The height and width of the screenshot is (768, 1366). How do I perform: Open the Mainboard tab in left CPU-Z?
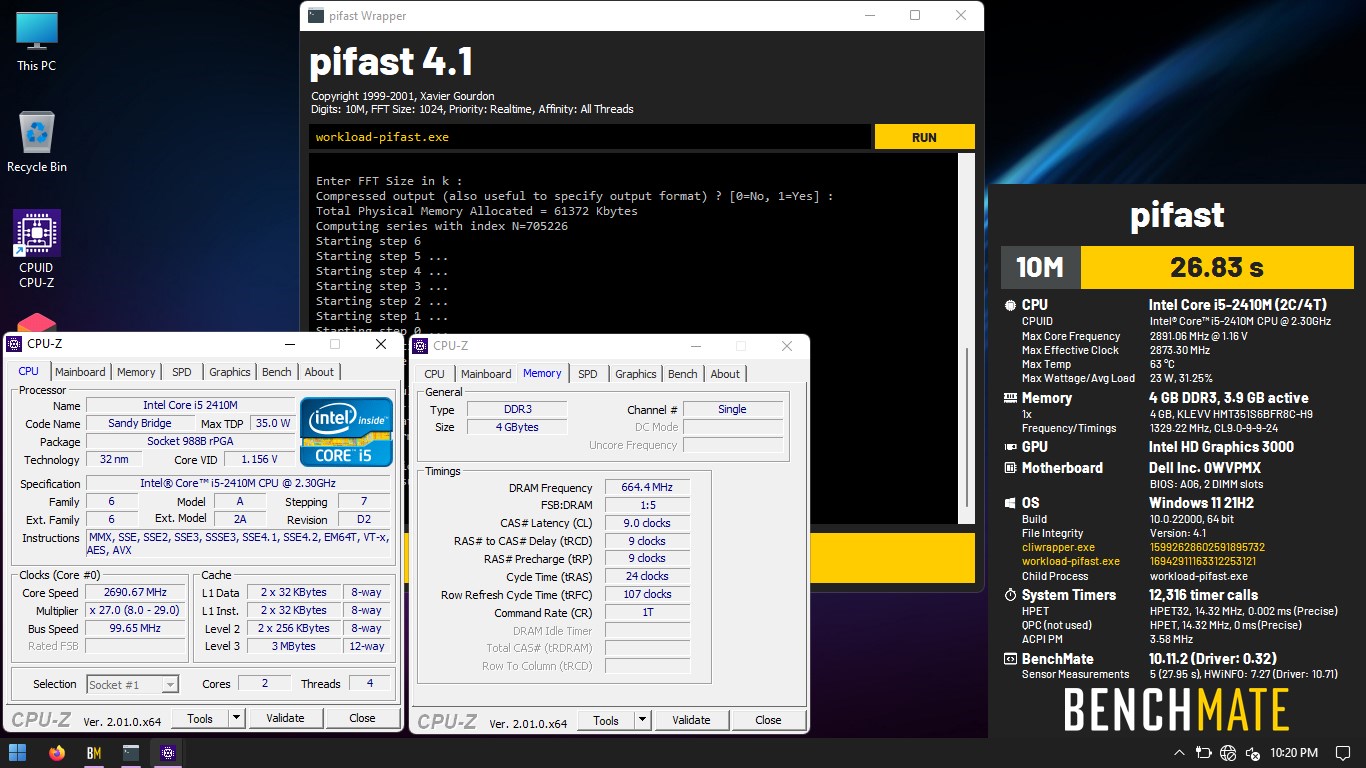click(x=80, y=372)
